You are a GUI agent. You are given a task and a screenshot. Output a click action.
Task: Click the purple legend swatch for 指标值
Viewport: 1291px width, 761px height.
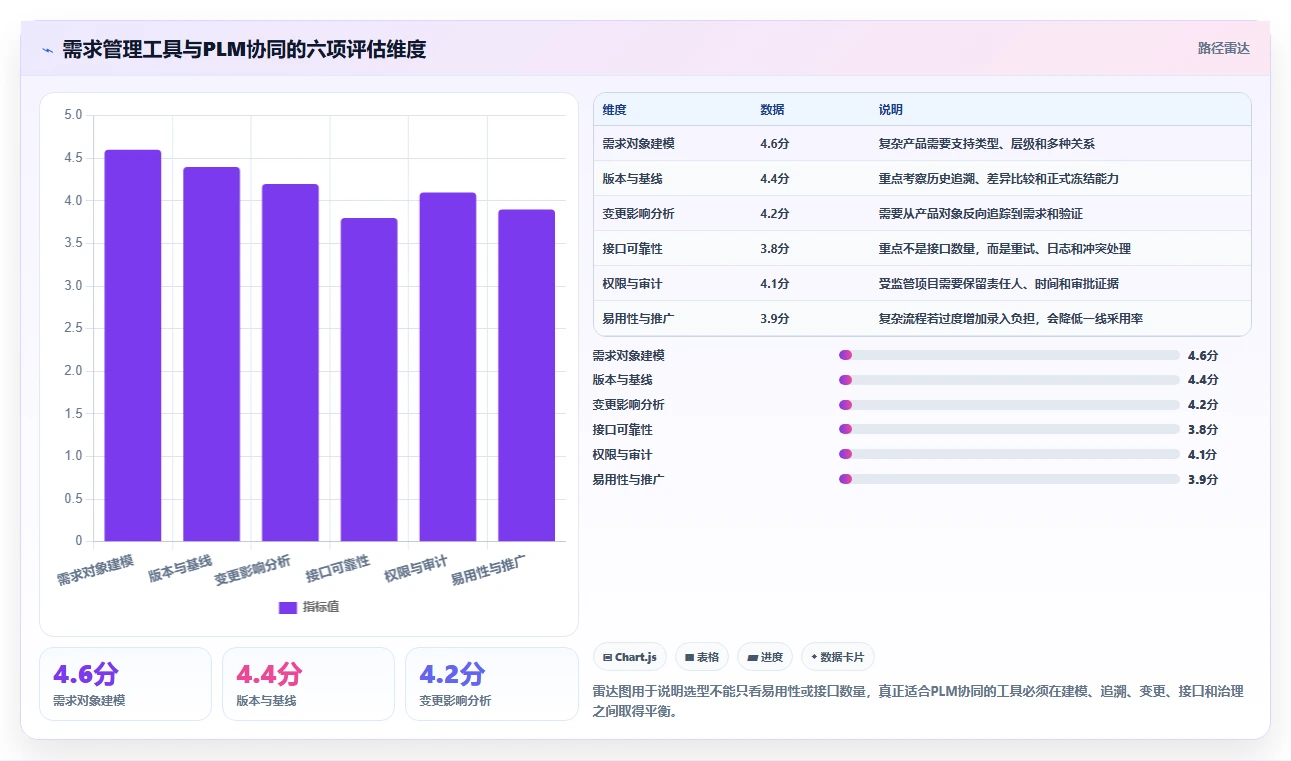288,607
